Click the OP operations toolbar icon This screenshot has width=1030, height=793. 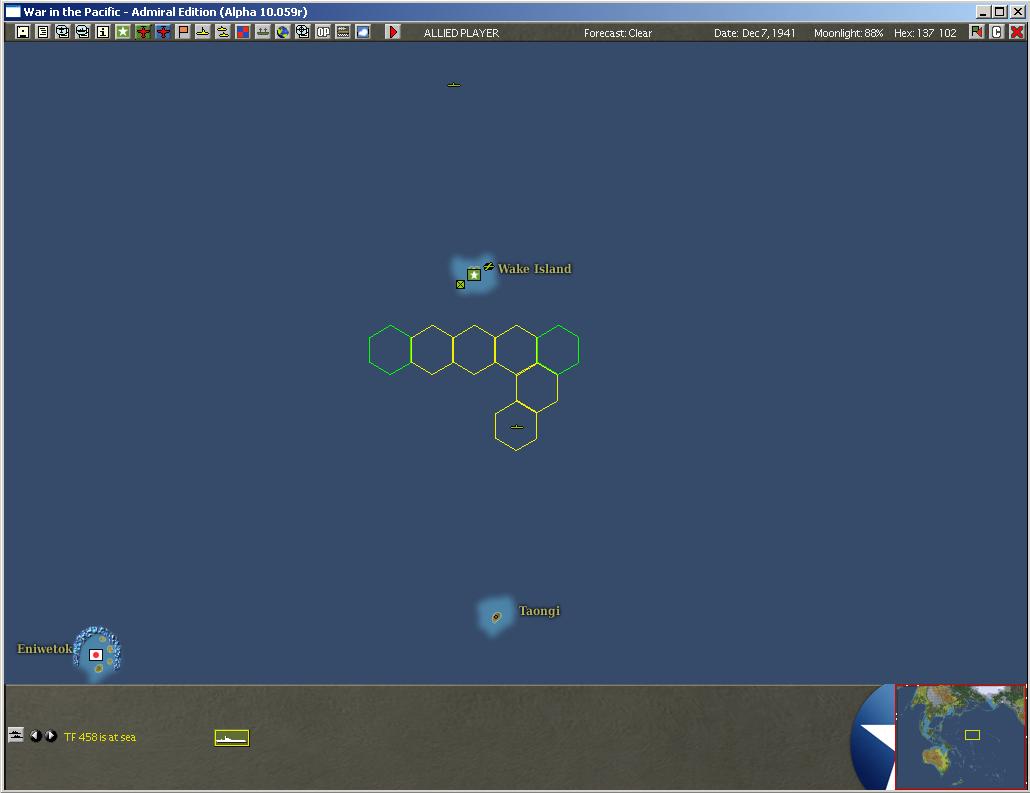[323, 32]
